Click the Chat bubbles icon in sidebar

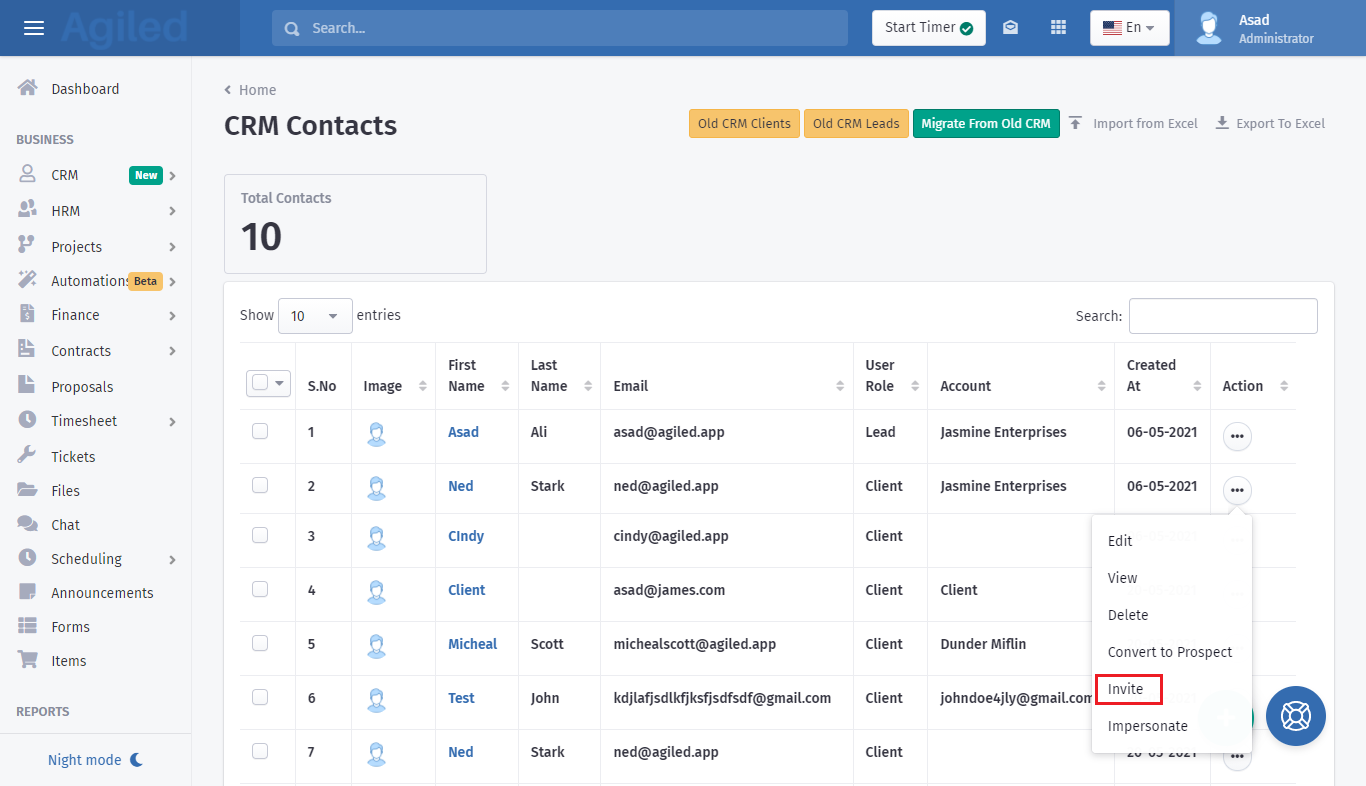(28, 524)
